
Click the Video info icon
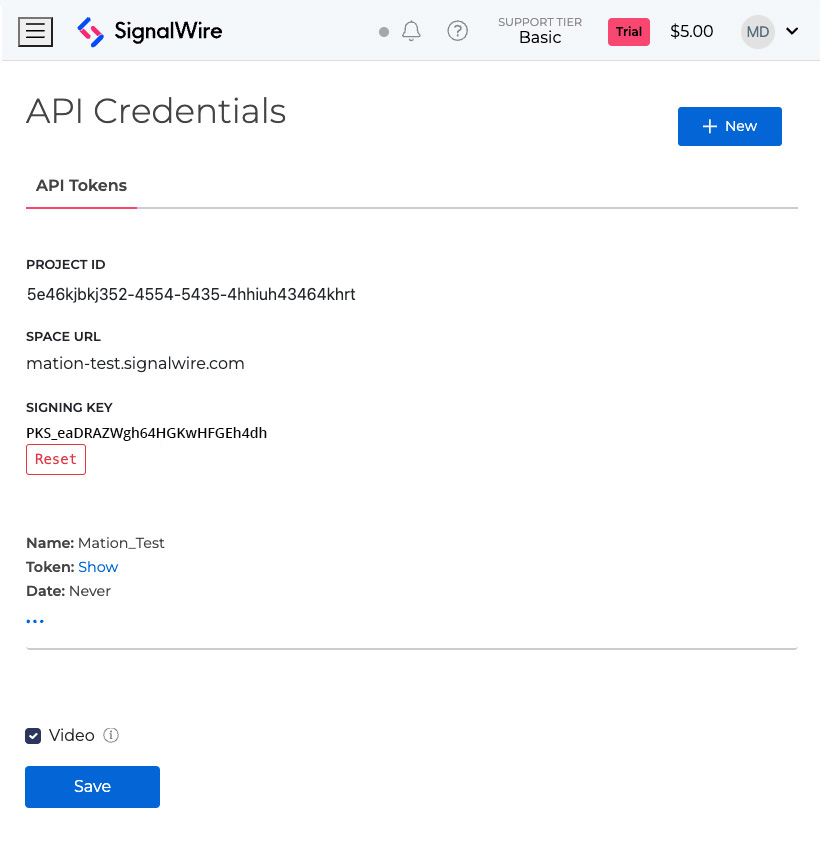click(111, 735)
